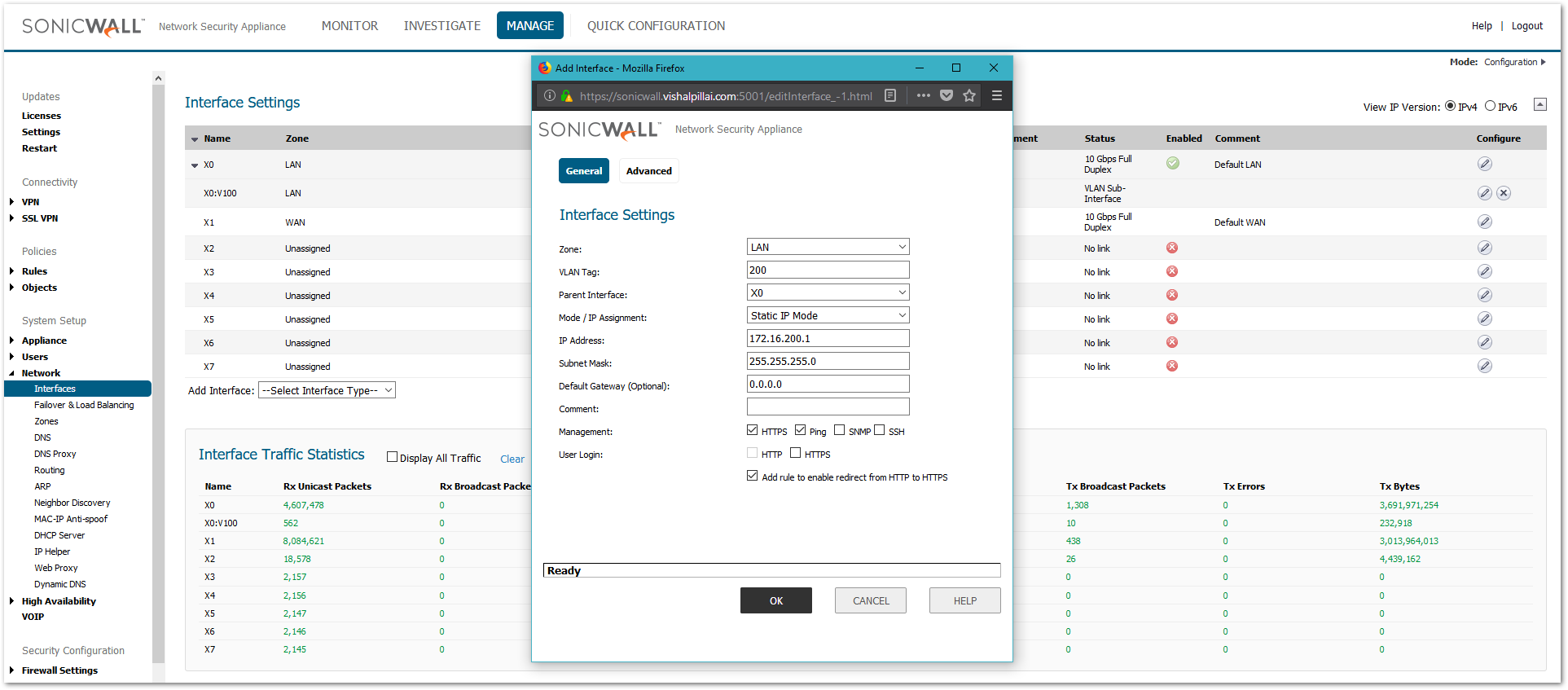Enable SNMP management checkbox
This screenshot has width=1568, height=690.
tap(839, 430)
